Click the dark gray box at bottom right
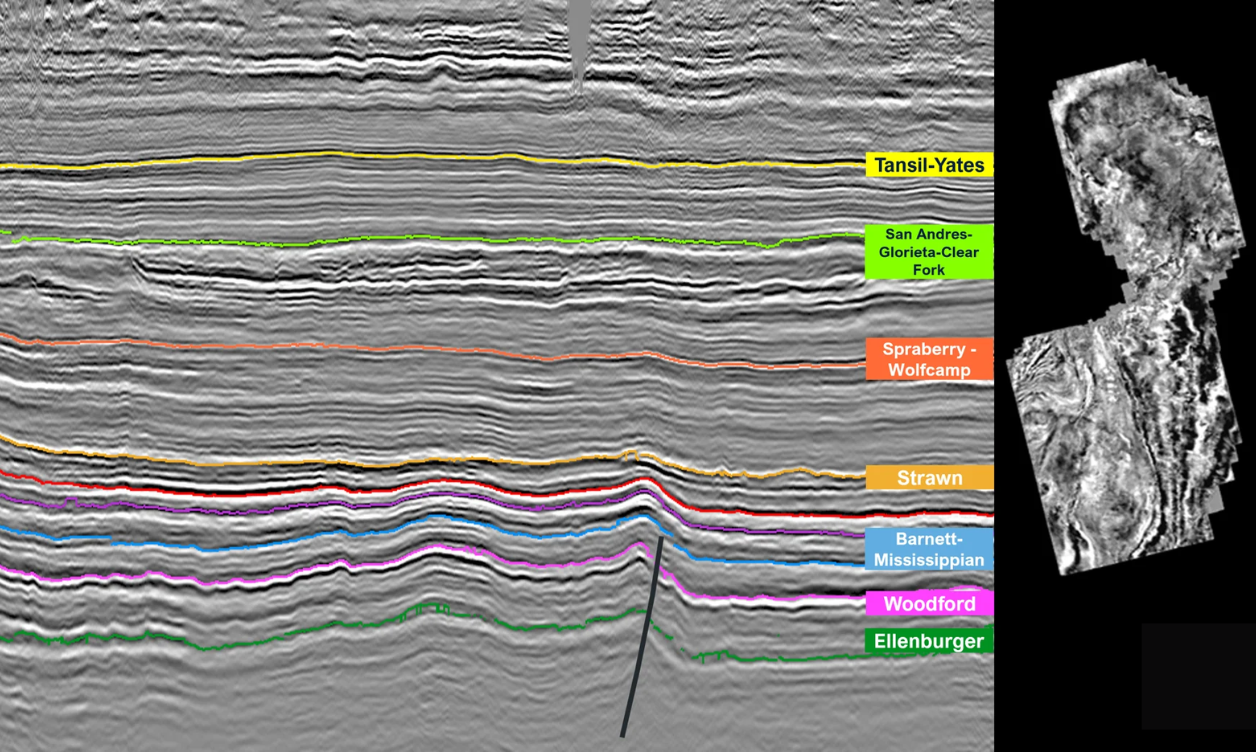The width and height of the screenshot is (1256, 752). [x=1197, y=676]
